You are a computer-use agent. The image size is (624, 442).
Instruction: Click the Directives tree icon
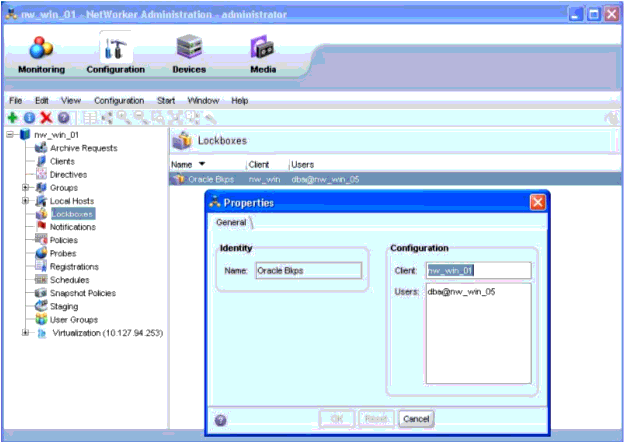(41, 174)
